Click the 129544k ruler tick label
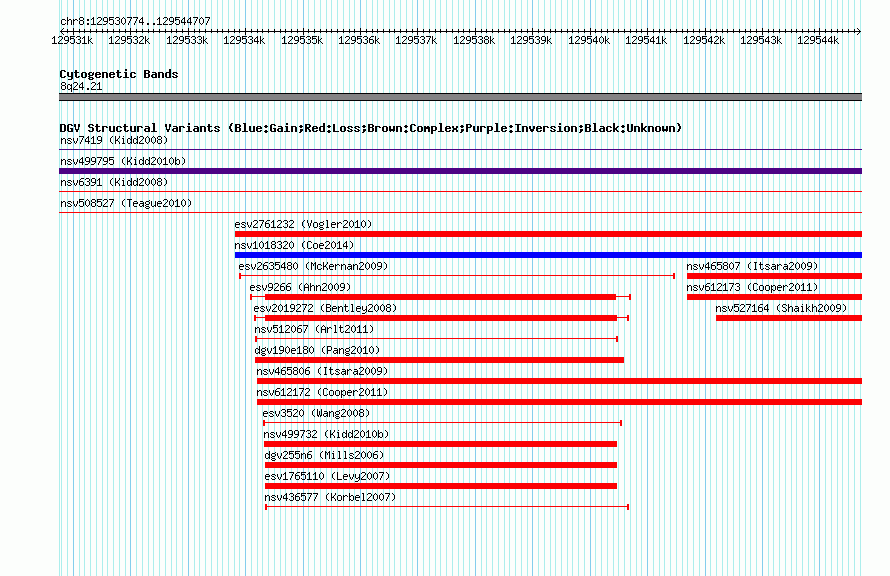Screen dimensions: 890x576 pyautogui.click(x=818, y=40)
